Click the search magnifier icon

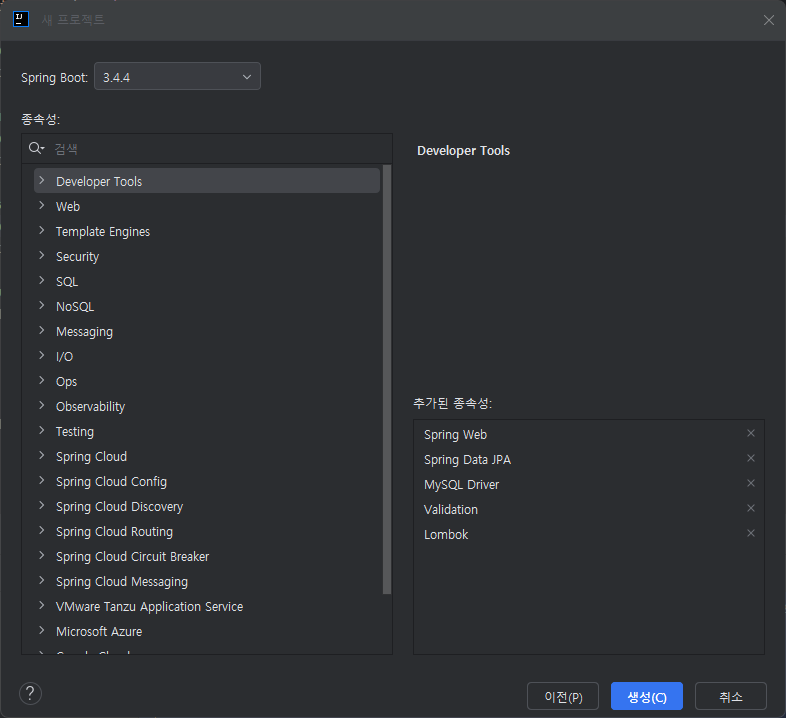tap(36, 148)
